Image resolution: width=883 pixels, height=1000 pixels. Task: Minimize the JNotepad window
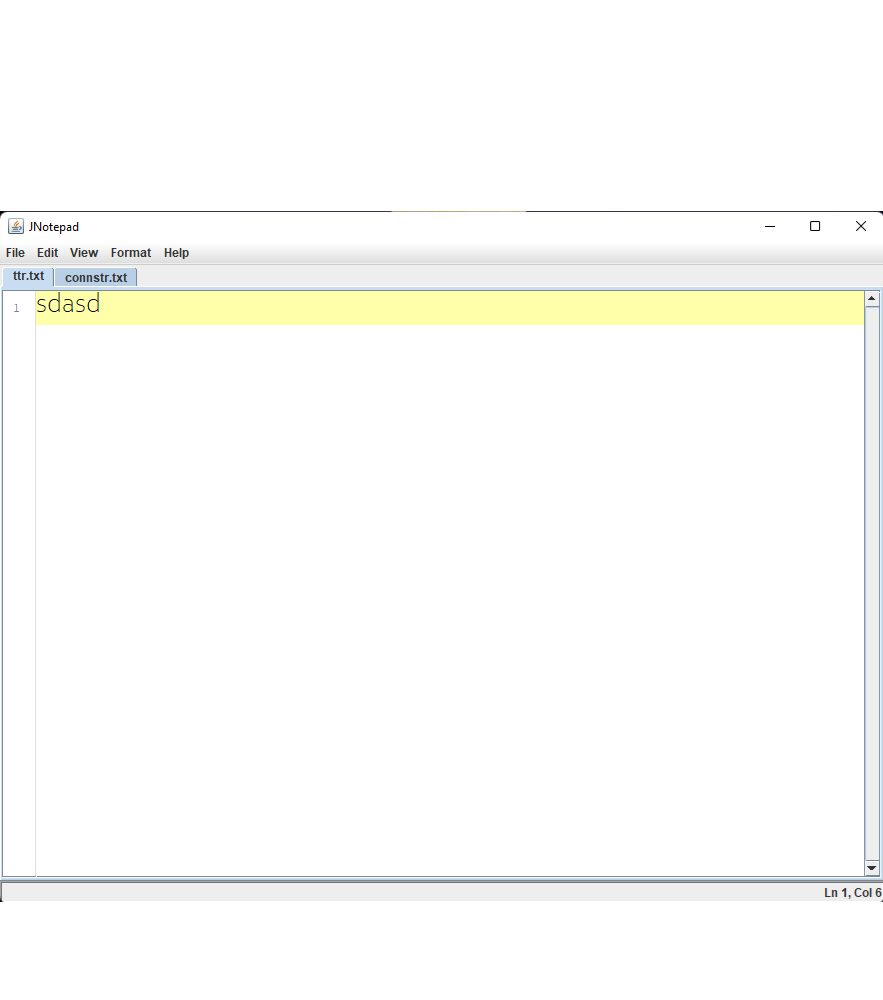(x=770, y=227)
